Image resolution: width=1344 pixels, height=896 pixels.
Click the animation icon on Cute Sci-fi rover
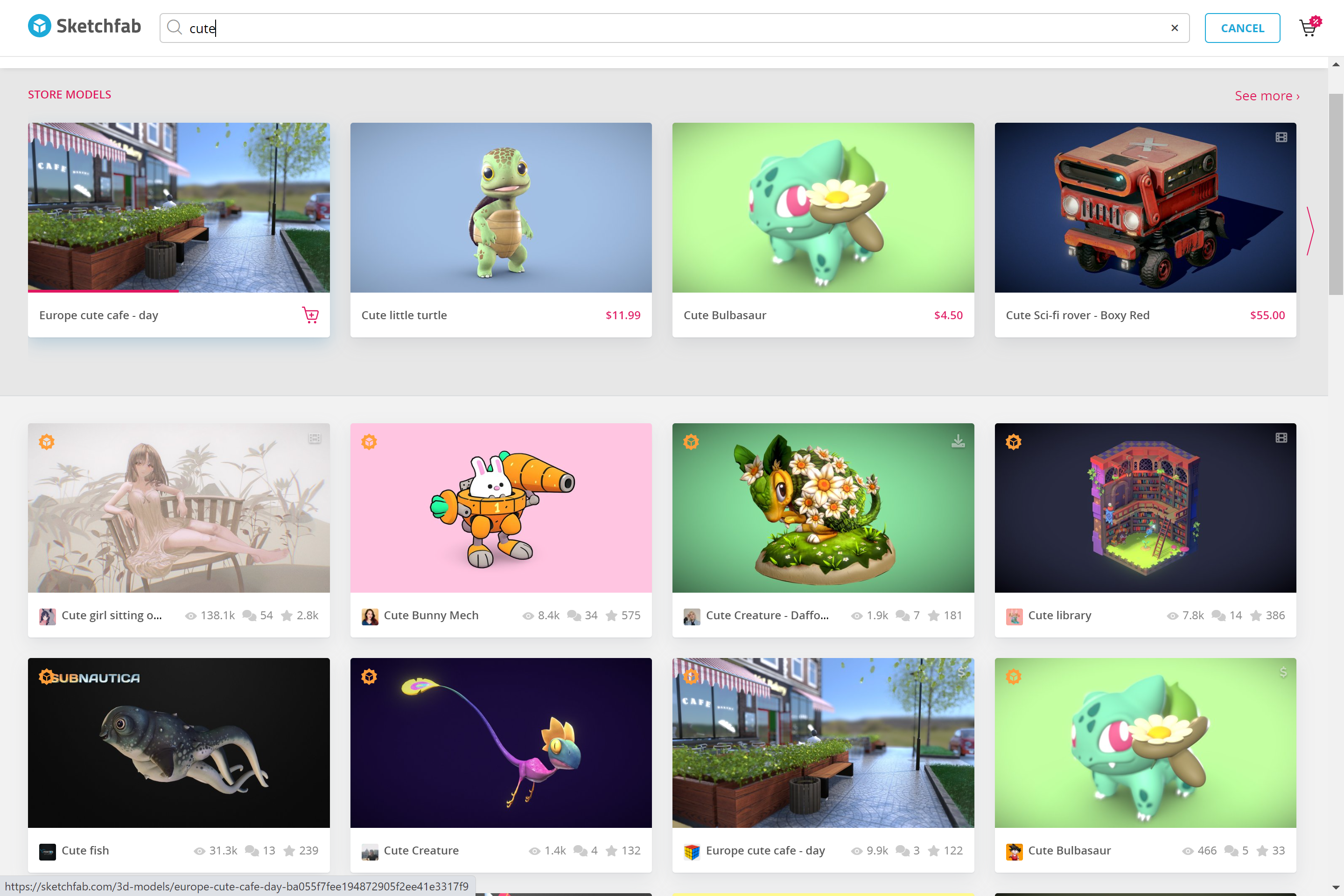click(x=1281, y=137)
